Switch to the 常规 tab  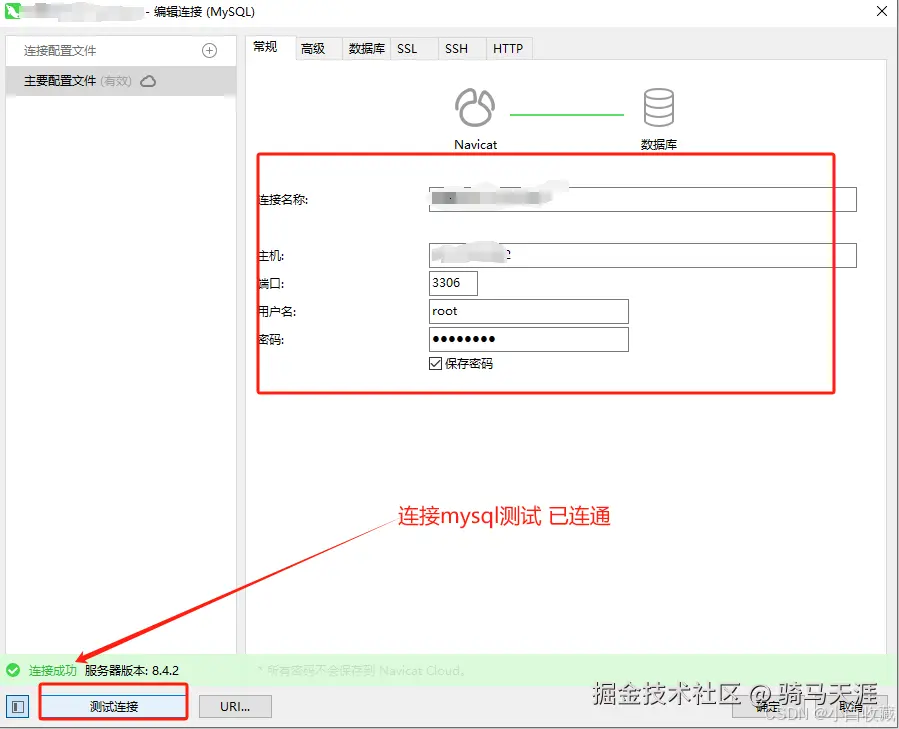click(x=265, y=47)
